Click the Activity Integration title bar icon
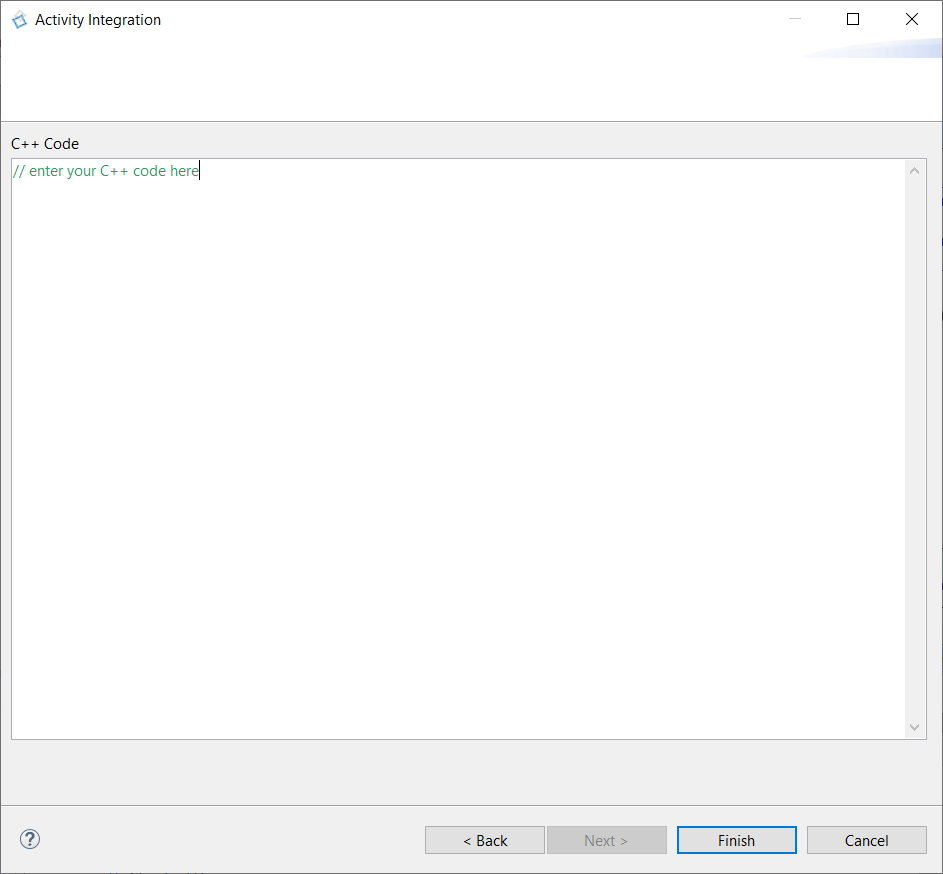 tap(19, 20)
